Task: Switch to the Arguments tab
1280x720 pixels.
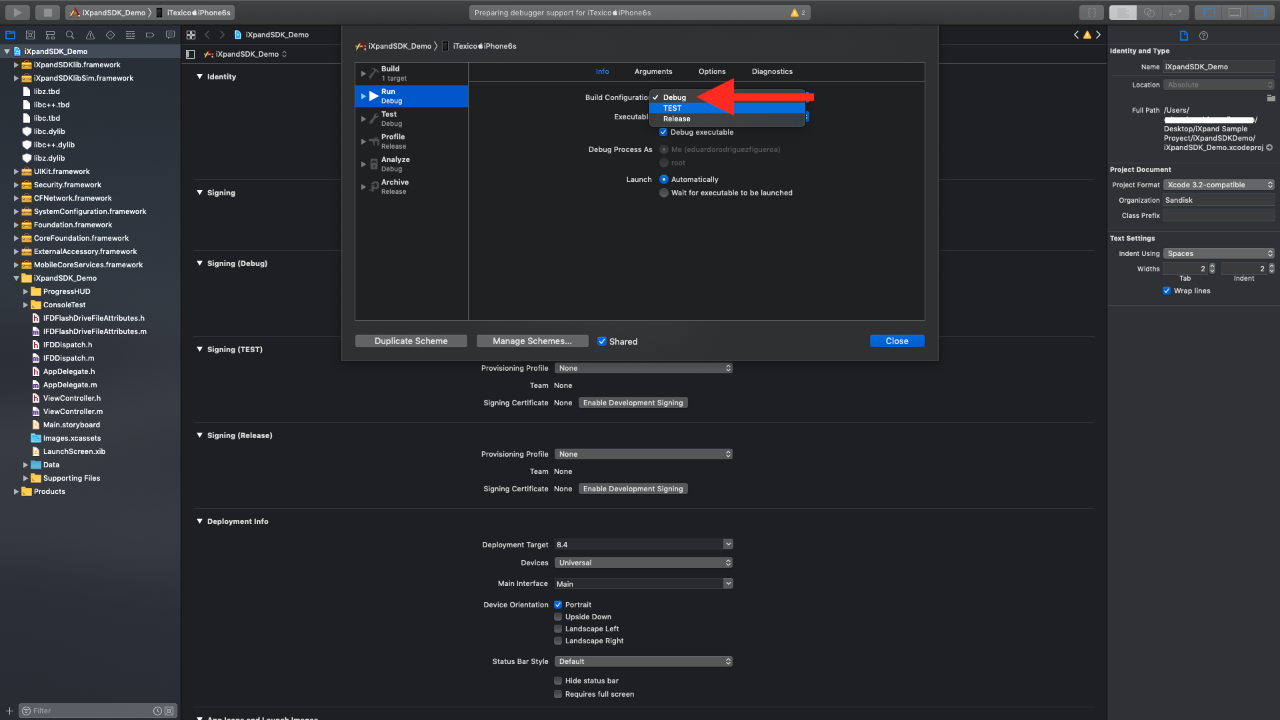Action: click(x=653, y=71)
